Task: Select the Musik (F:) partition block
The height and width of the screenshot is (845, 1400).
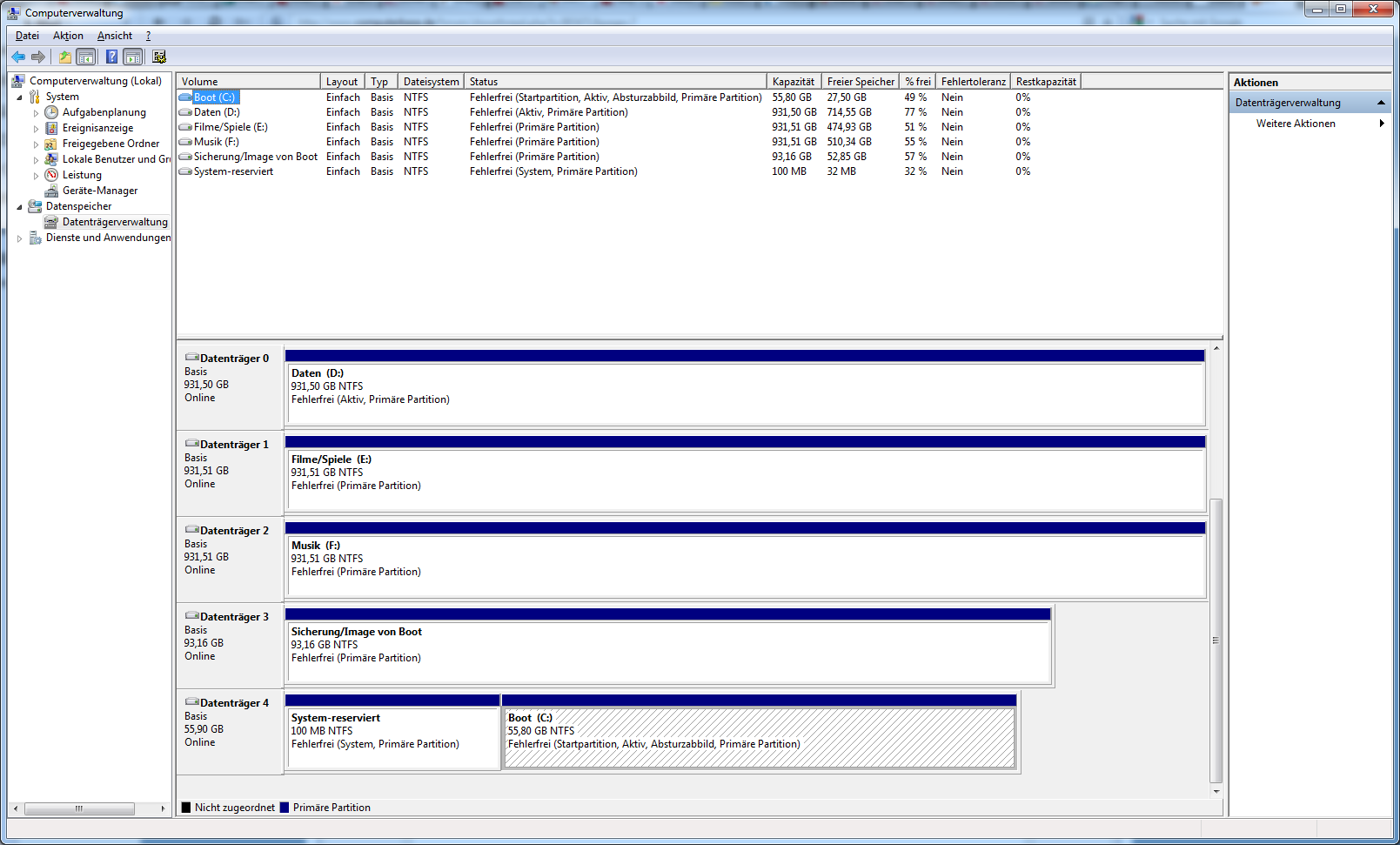Action: pyautogui.click(x=745, y=560)
